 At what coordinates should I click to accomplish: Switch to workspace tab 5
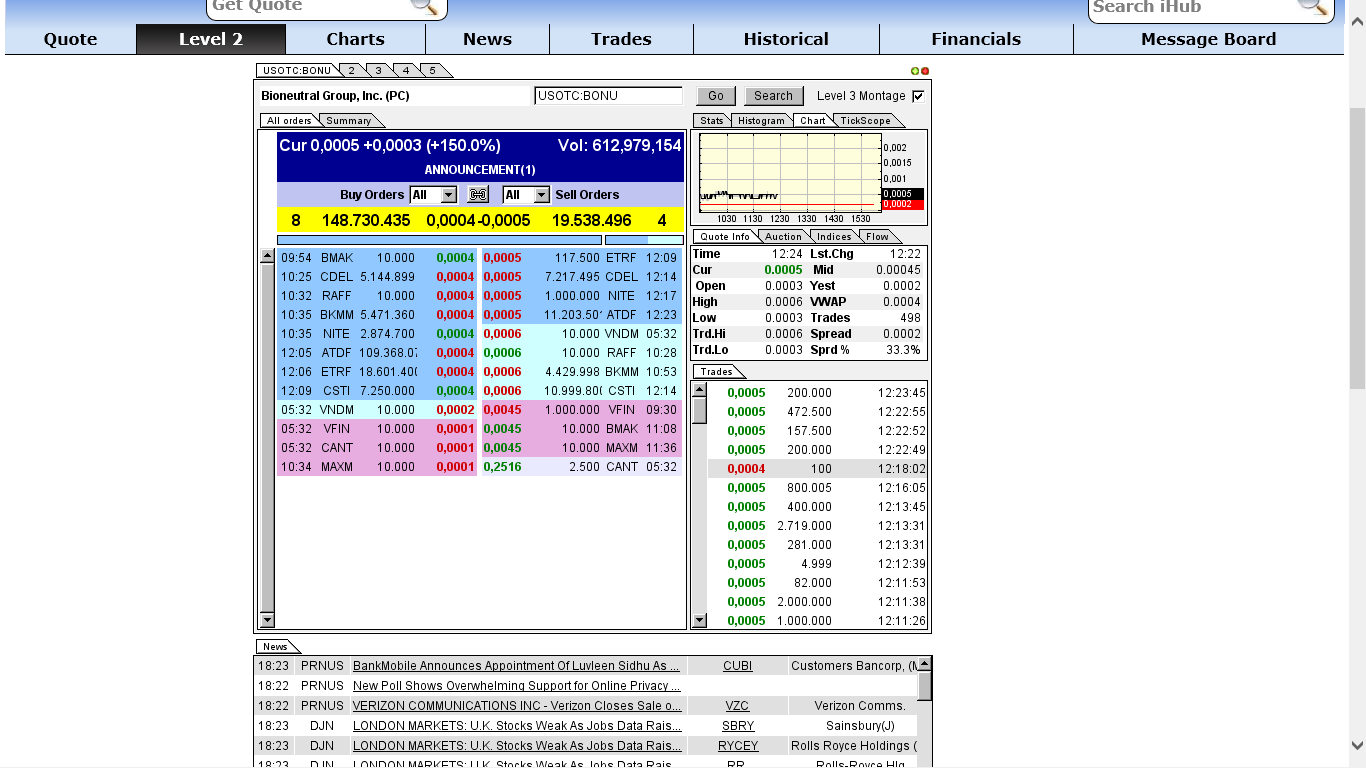click(x=433, y=71)
